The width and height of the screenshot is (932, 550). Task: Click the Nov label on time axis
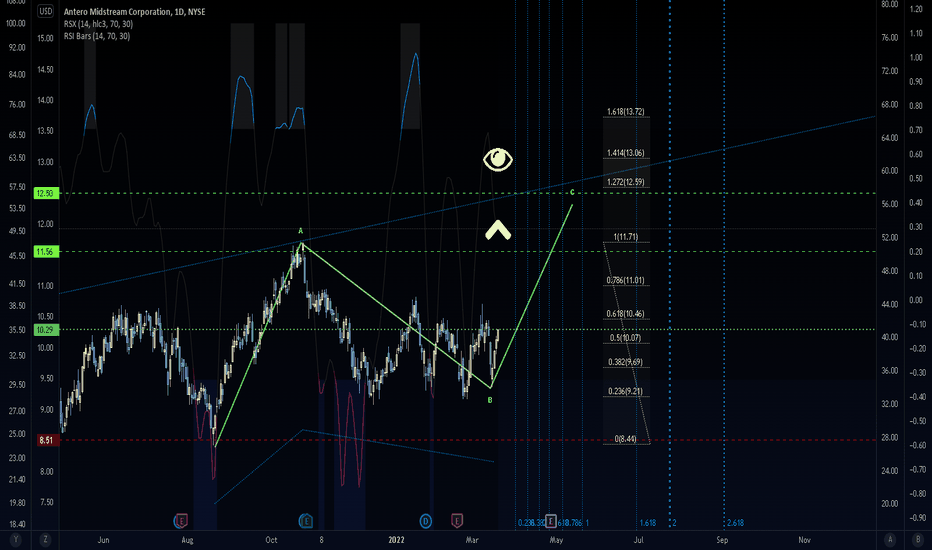pyautogui.click(x=804, y=540)
